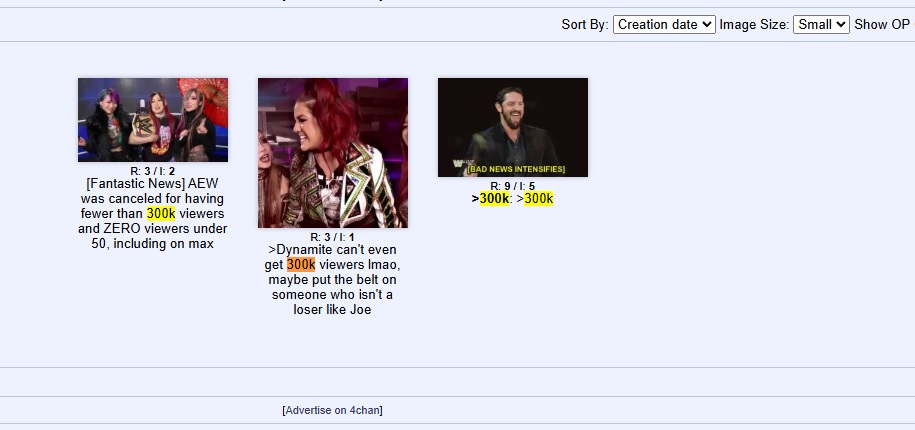The height and width of the screenshot is (430, 915).
Task: Click the Sort By label text
Action: [x=585, y=25]
